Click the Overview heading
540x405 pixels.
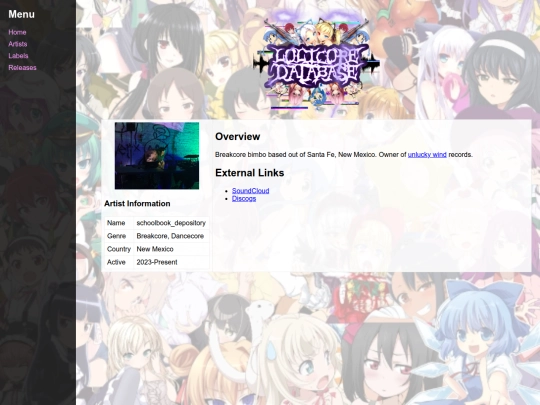238,136
